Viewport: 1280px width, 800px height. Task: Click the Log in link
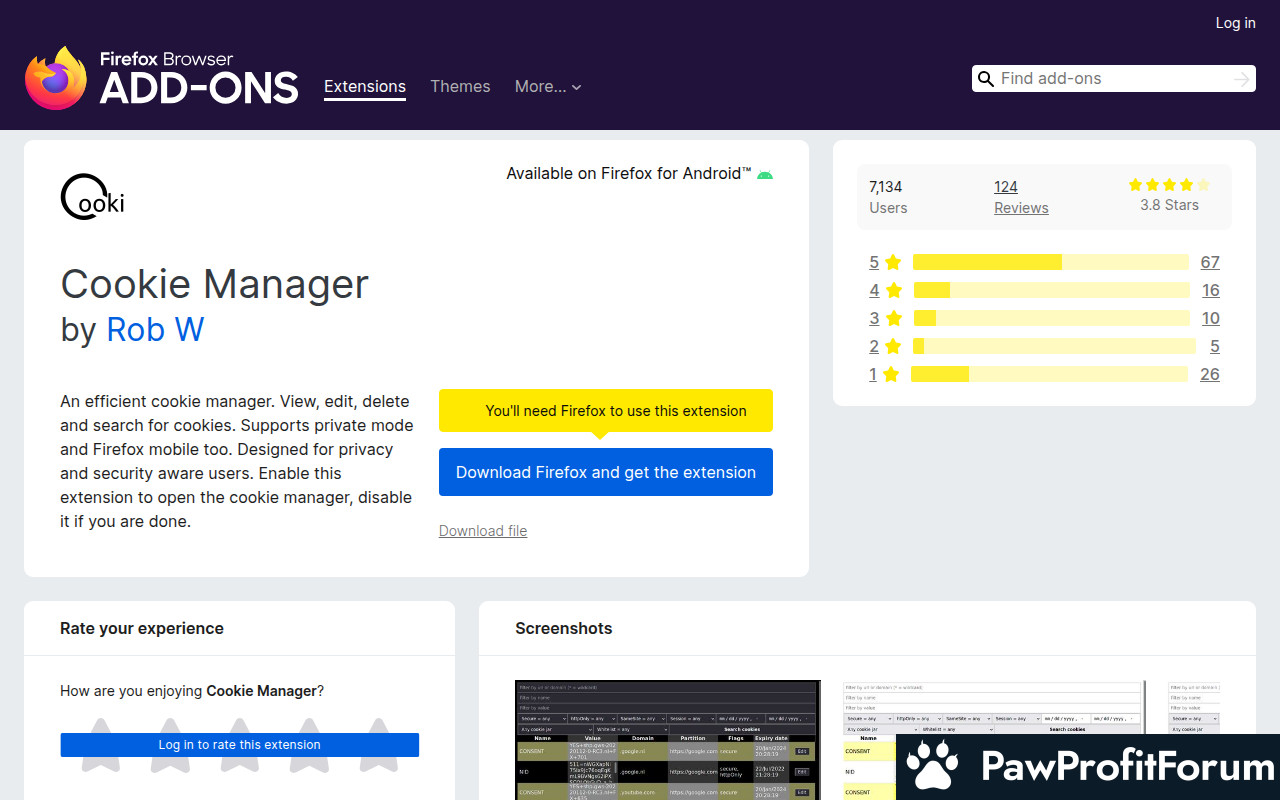point(1235,23)
